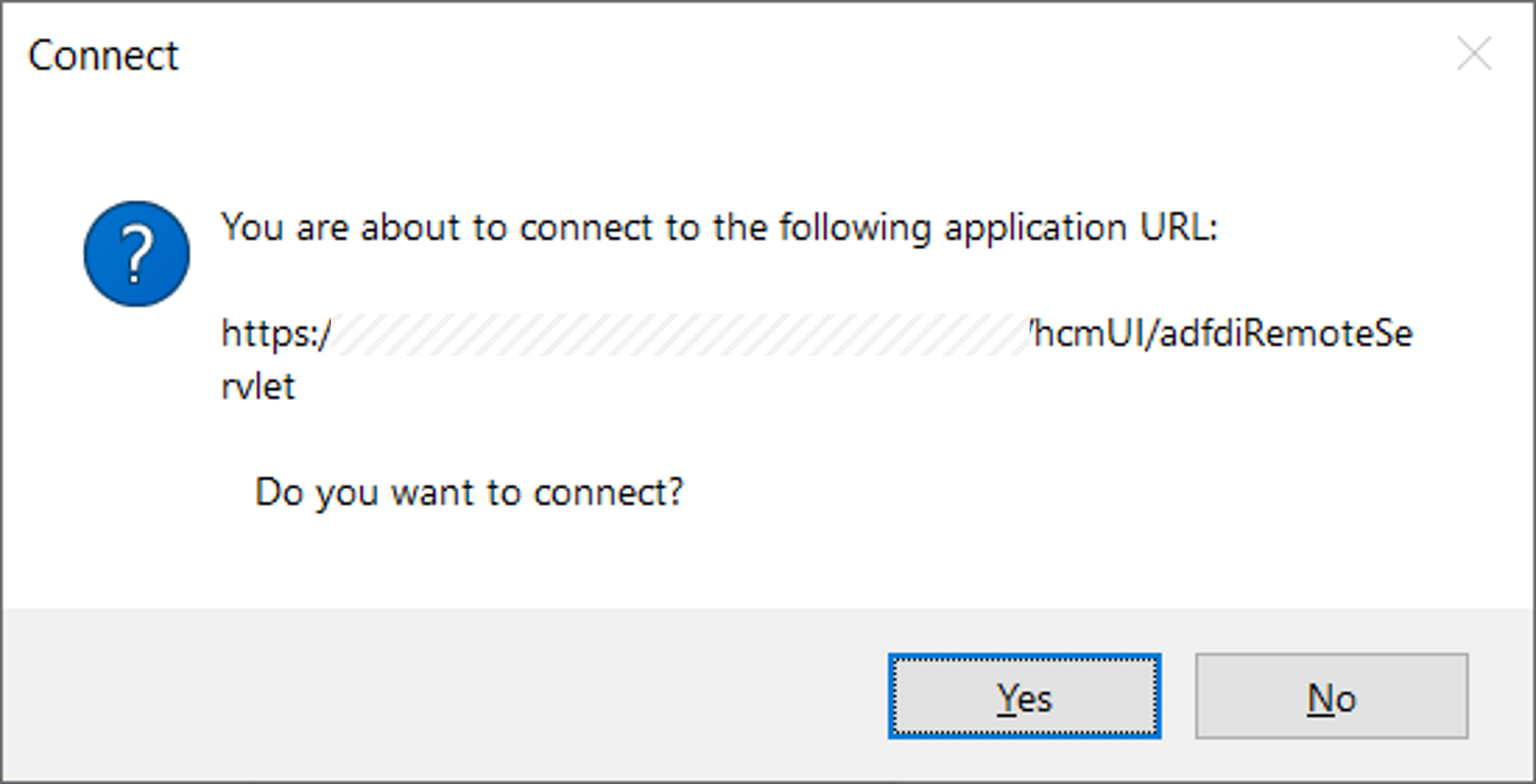The height and width of the screenshot is (784, 1536).
Task: Confirm the connection by choosing Yes
Action: click(x=1024, y=696)
